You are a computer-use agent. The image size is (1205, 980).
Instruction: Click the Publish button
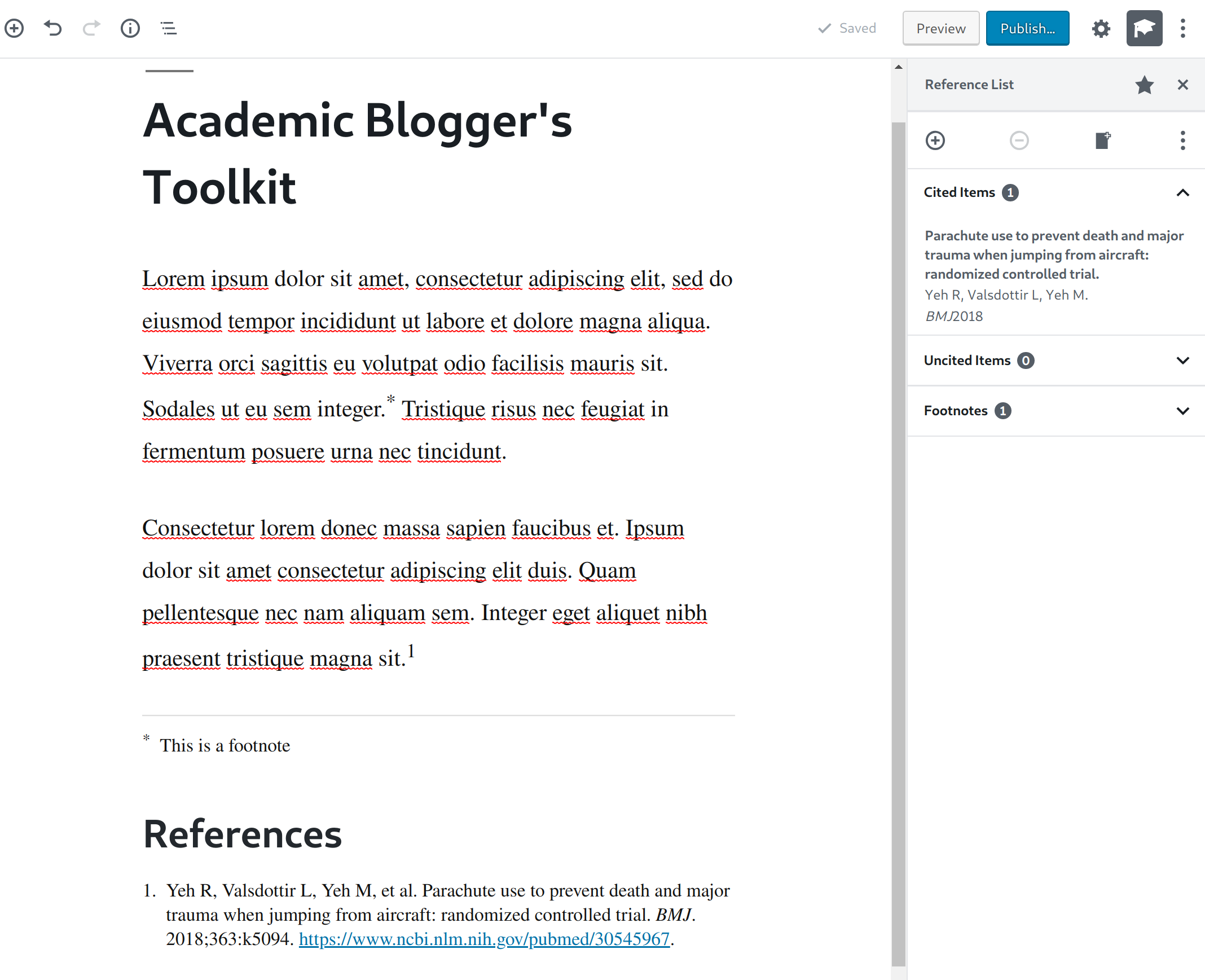click(1028, 28)
